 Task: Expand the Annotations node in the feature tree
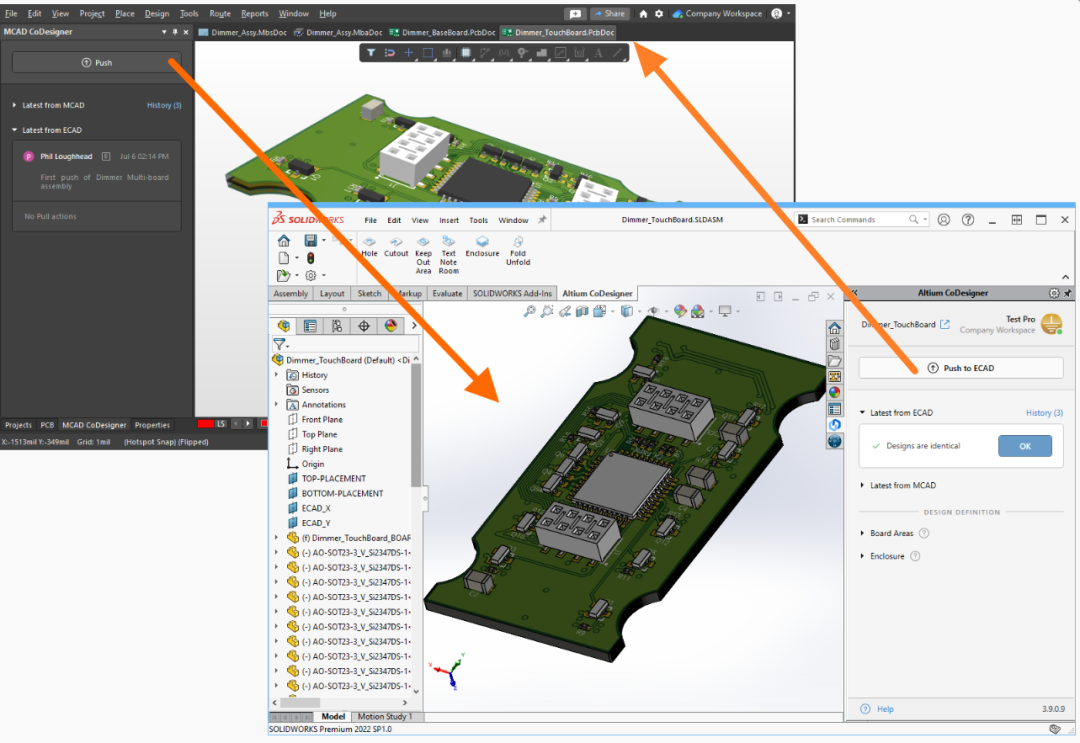click(x=277, y=405)
